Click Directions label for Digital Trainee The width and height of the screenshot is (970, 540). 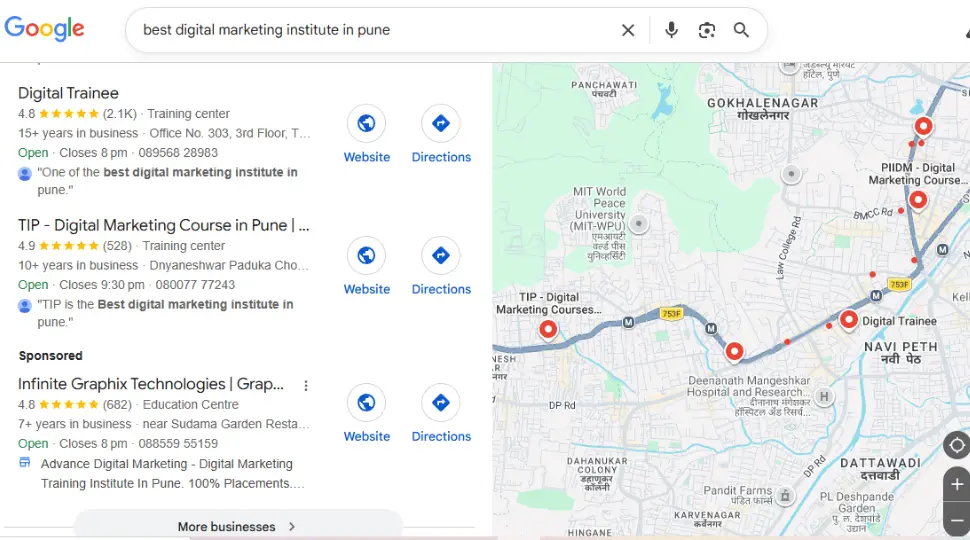coord(441,157)
